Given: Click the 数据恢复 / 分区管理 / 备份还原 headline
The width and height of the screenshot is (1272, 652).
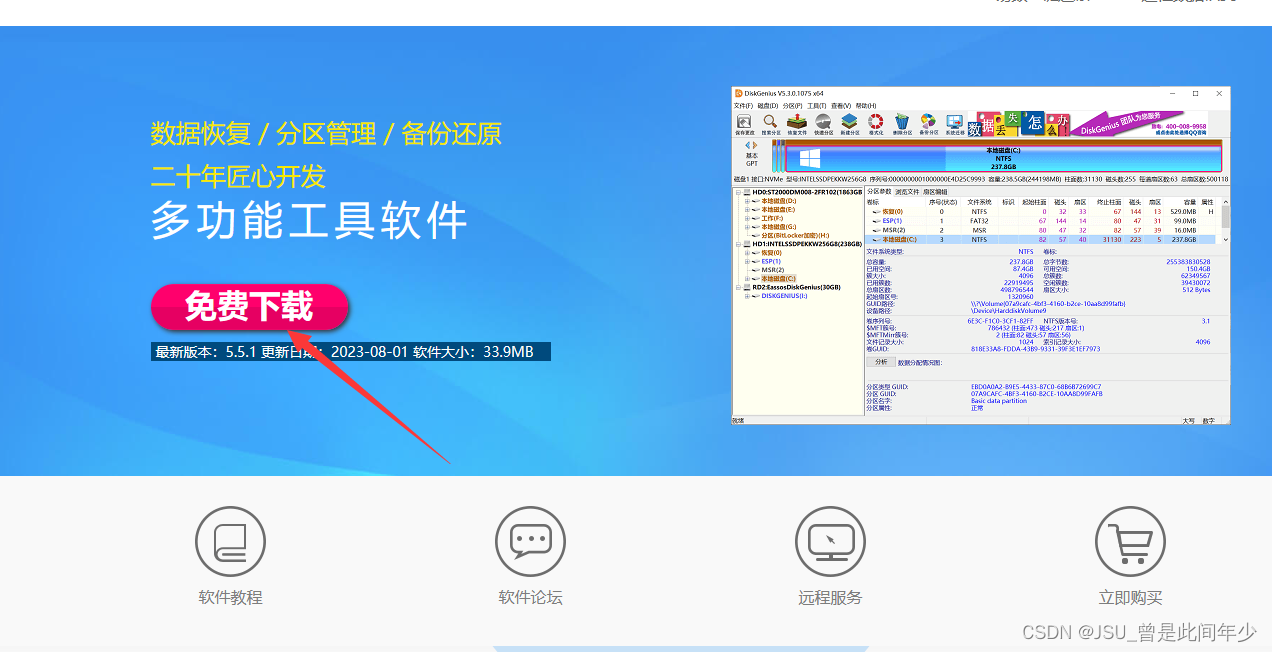Looking at the screenshot, I should (x=326, y=134).
